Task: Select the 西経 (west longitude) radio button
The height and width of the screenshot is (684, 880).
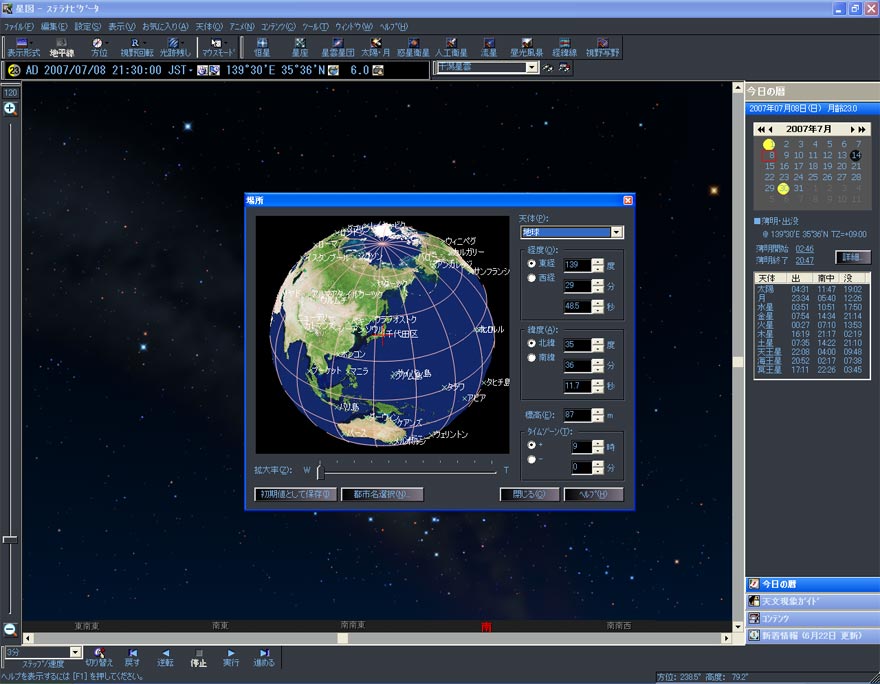Action: (532, 278)
